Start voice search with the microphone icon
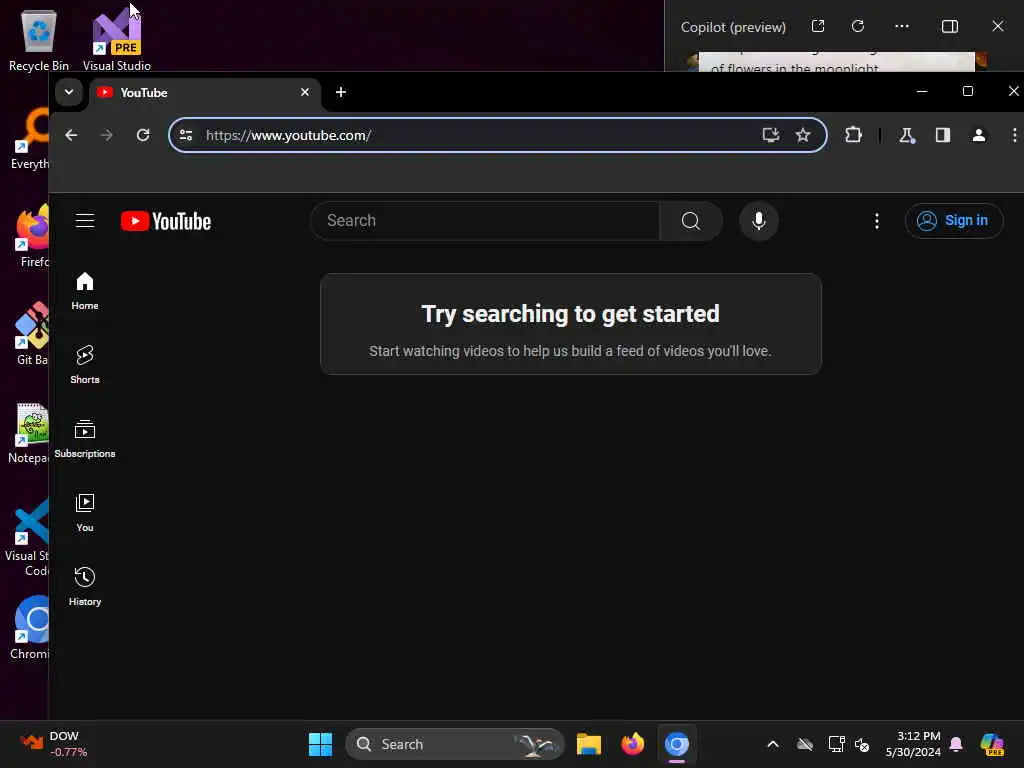 click(758, 221)
